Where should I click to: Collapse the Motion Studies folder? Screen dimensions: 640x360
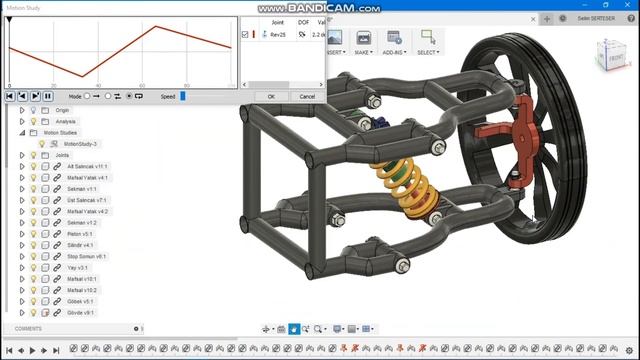click(x=22, y=133)
